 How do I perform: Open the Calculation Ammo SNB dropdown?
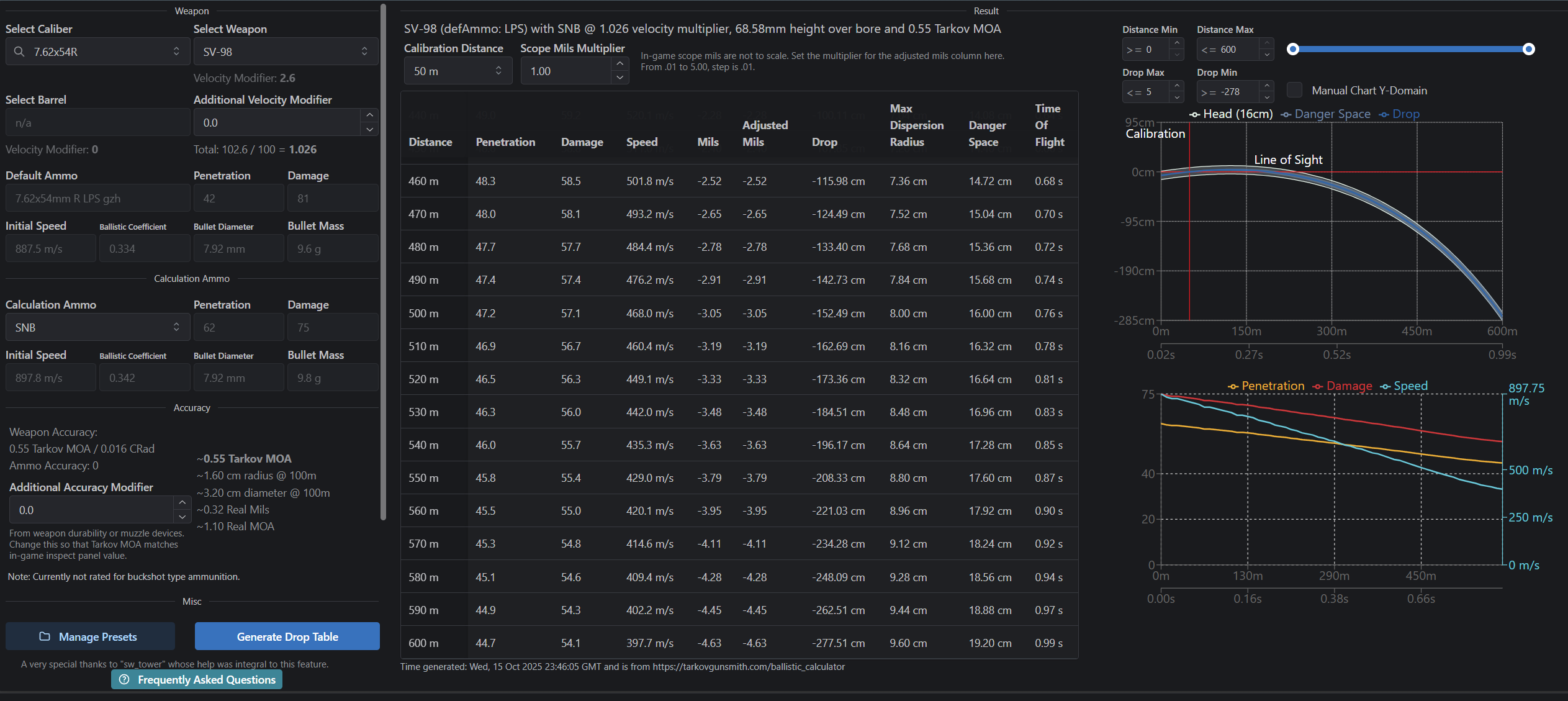click(97, 327)
